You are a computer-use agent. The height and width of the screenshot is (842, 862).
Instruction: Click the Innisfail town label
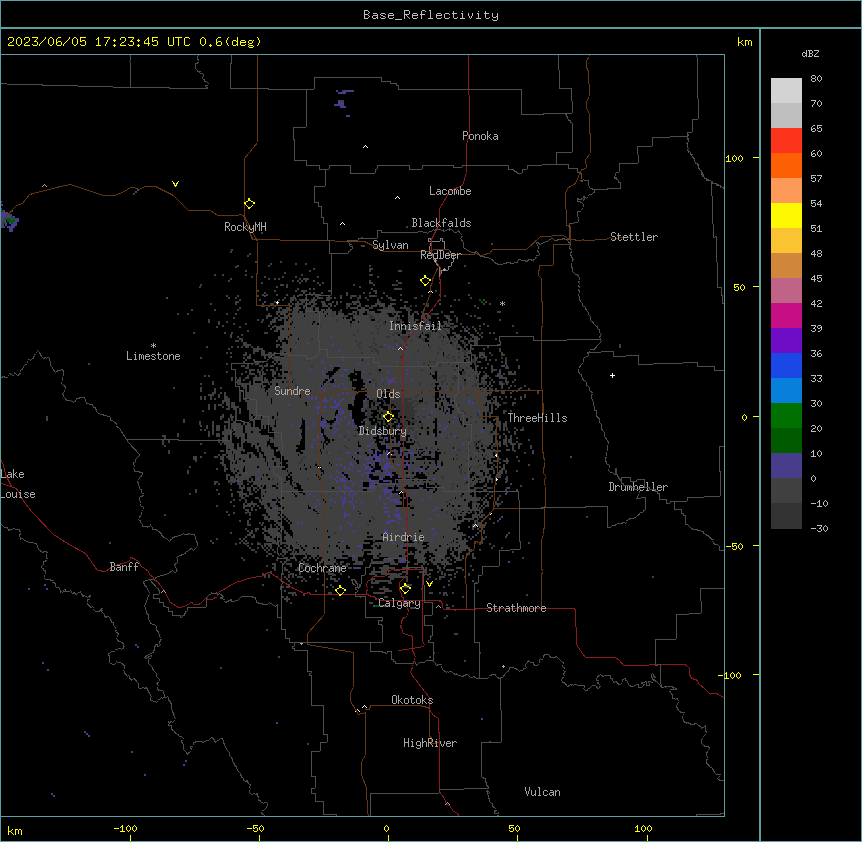click(416, 326)
